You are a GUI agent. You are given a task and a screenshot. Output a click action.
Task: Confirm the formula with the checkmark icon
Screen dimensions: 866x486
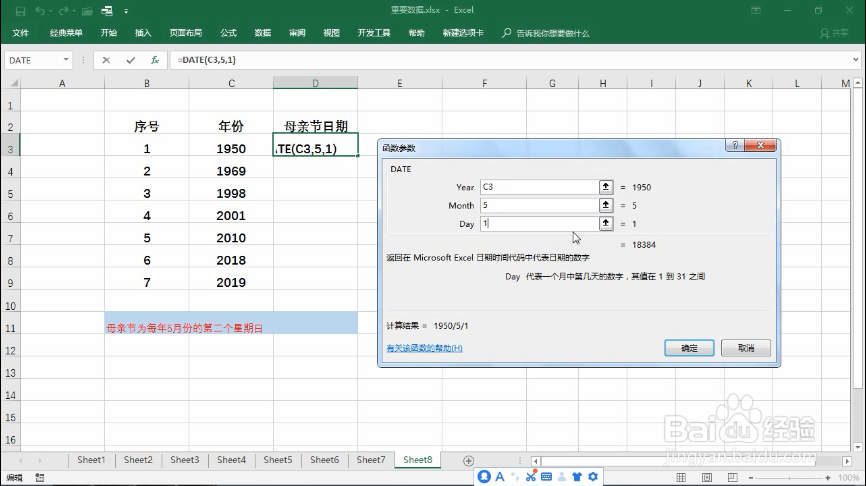130,60
